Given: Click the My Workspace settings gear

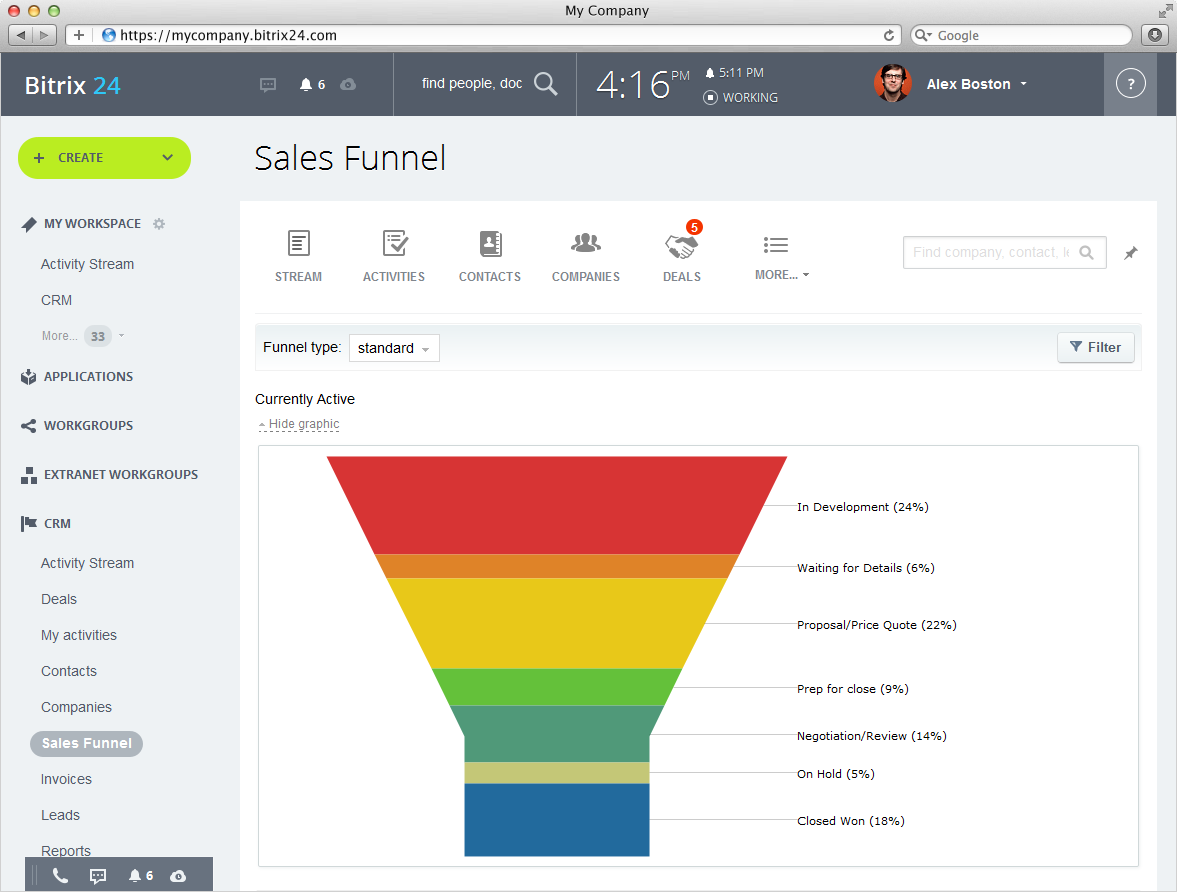Looking at the screenshot, I should pyautogui.click(x=159, y=224).
